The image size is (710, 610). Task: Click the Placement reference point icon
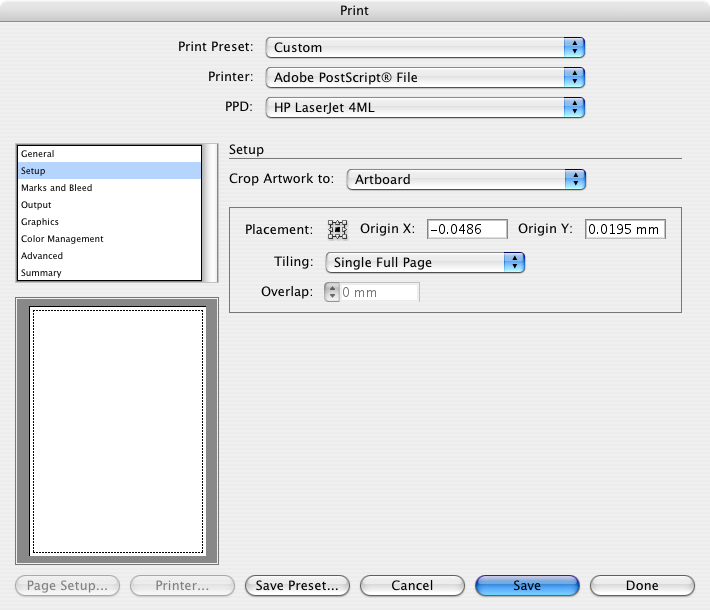point(337,229)
